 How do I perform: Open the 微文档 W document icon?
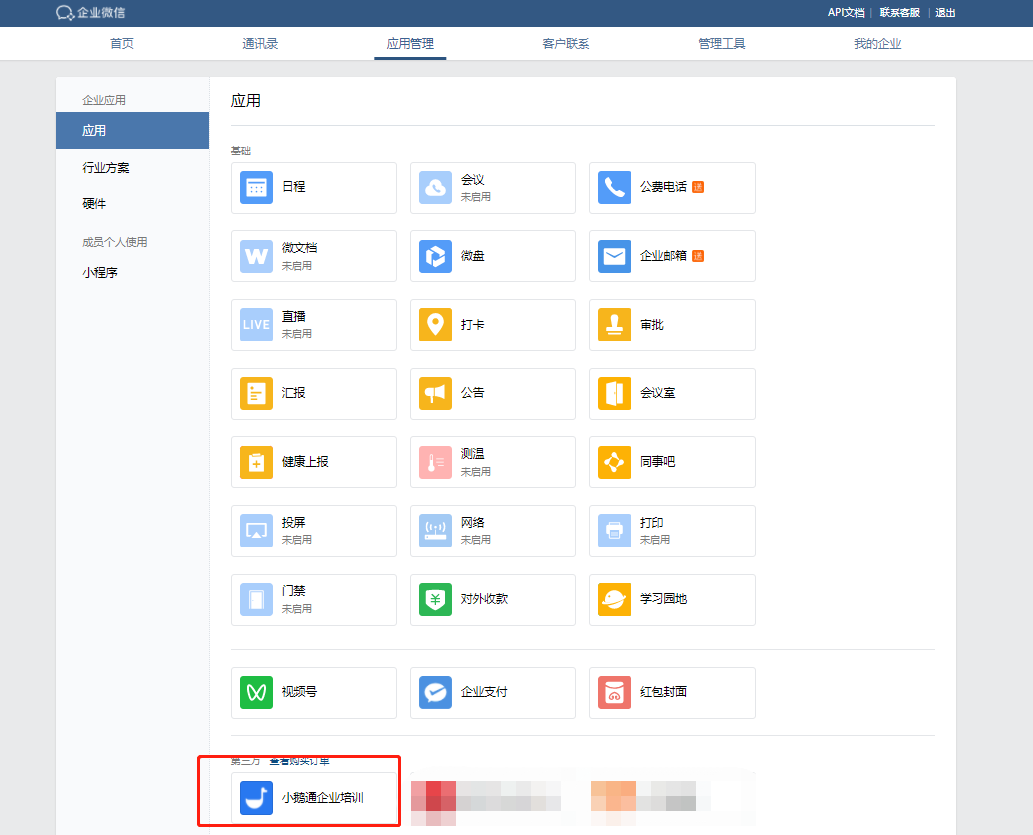pos(256,256)
